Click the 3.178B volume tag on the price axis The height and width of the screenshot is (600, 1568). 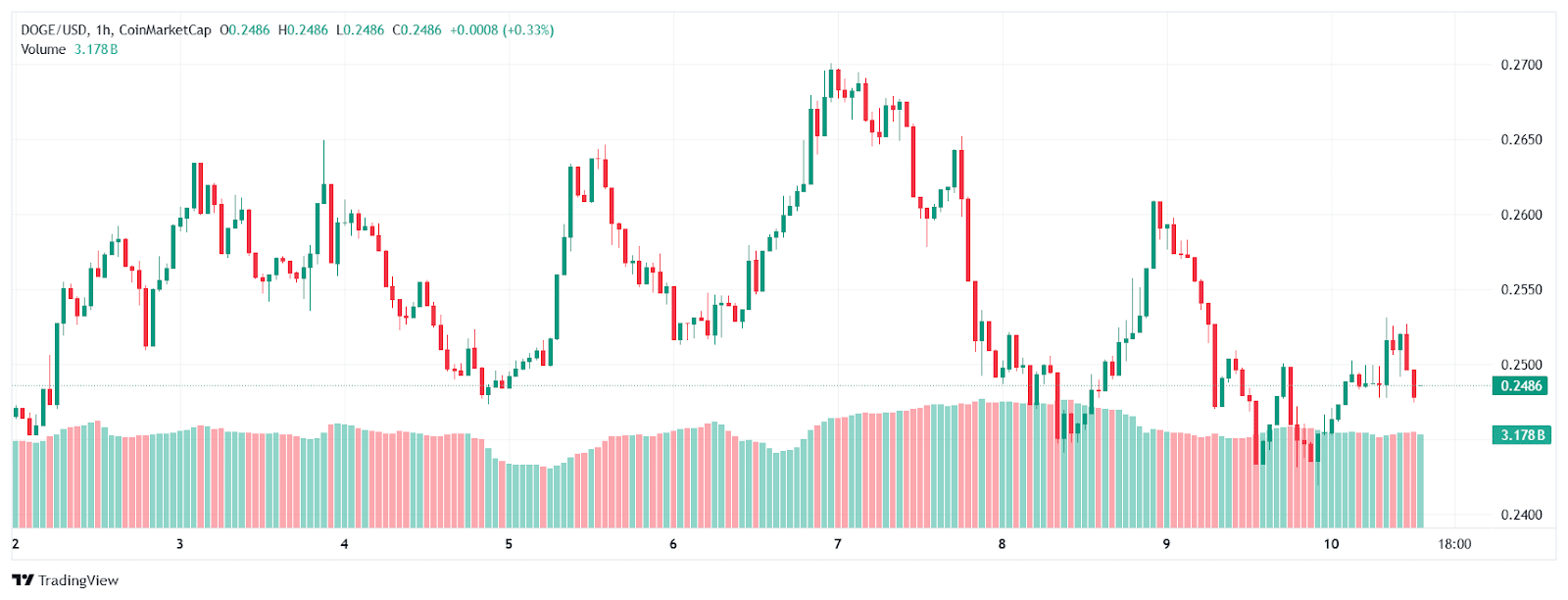[x=1522, y=434]
